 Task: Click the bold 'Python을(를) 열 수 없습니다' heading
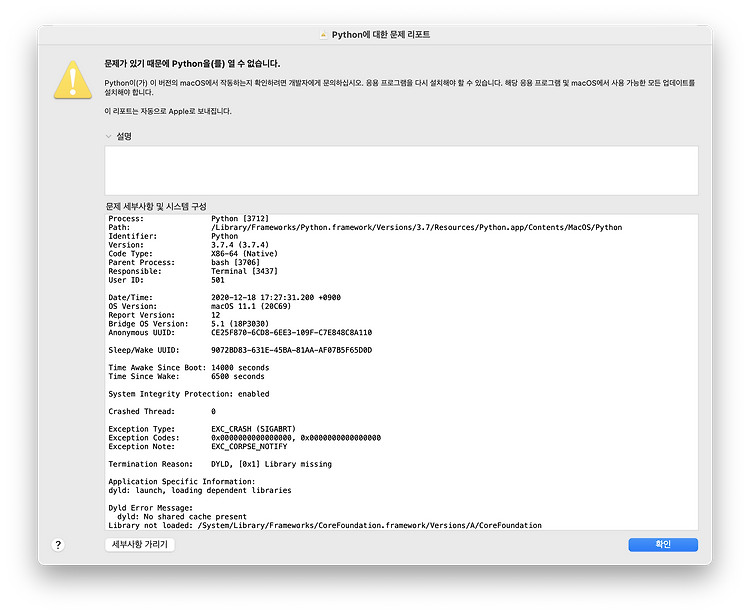tap(192, 64)
